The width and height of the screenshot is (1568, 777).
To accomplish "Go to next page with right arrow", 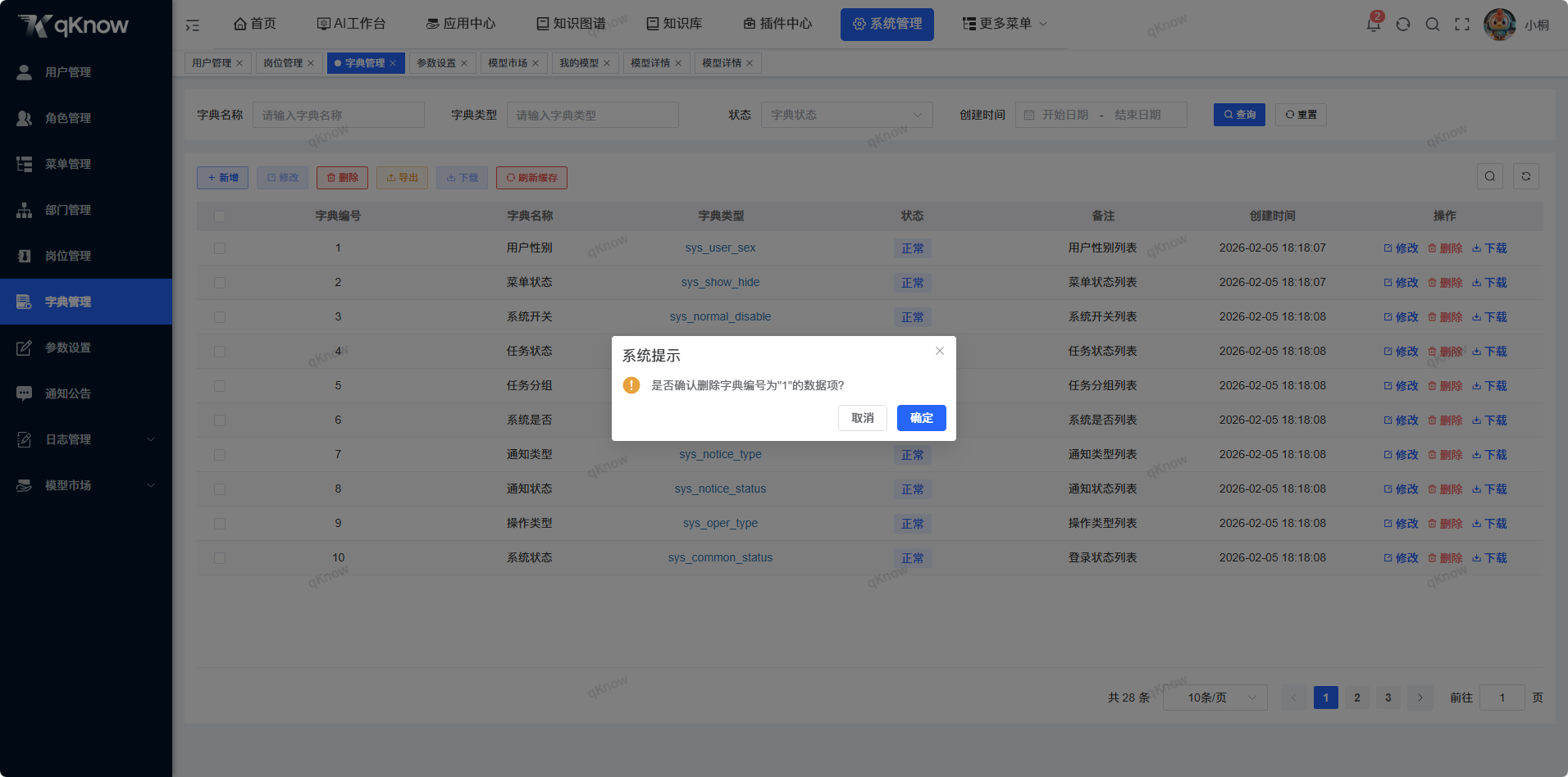I will click(1420, 697).
